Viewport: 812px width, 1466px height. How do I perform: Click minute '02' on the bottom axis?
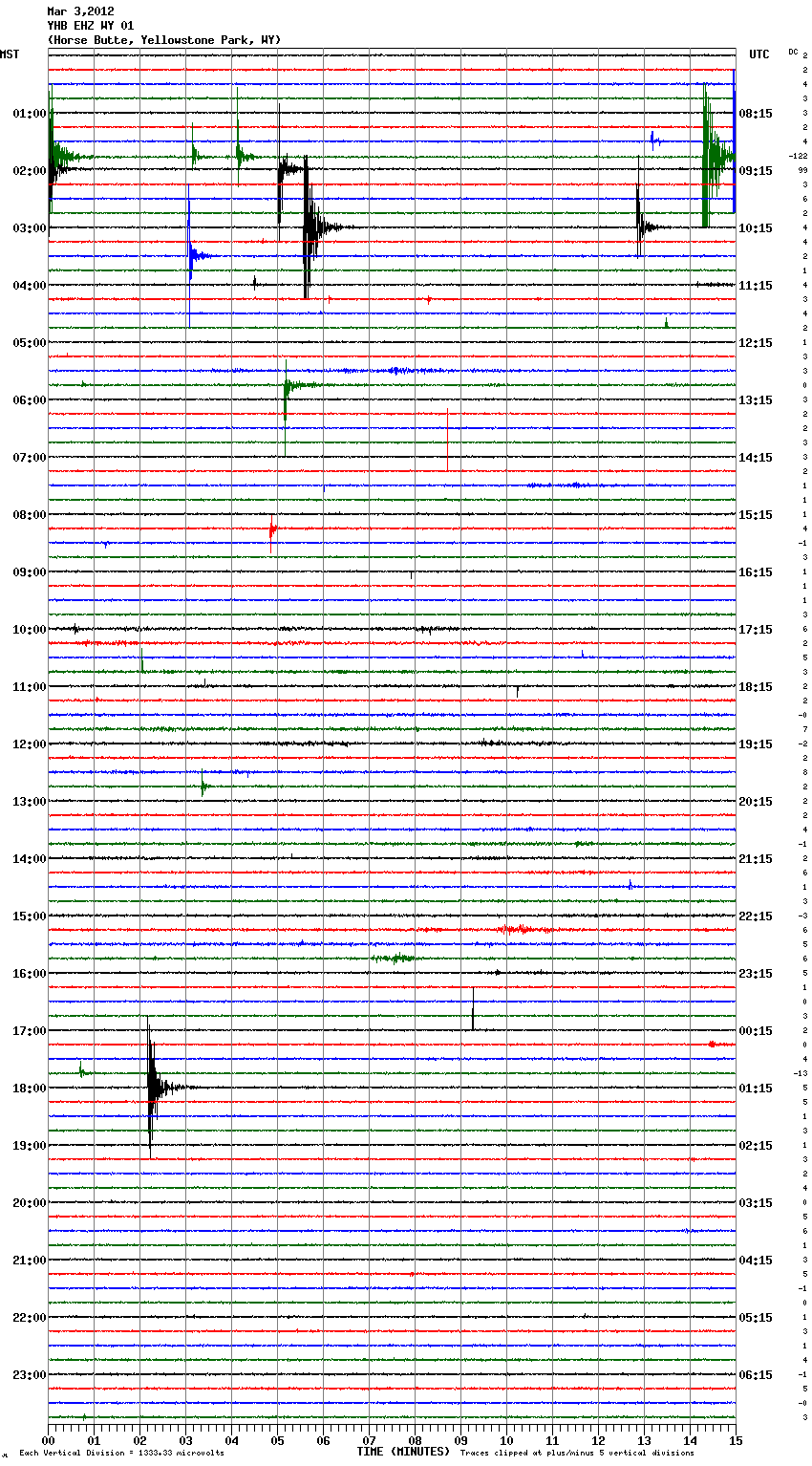pos(139,1439)
